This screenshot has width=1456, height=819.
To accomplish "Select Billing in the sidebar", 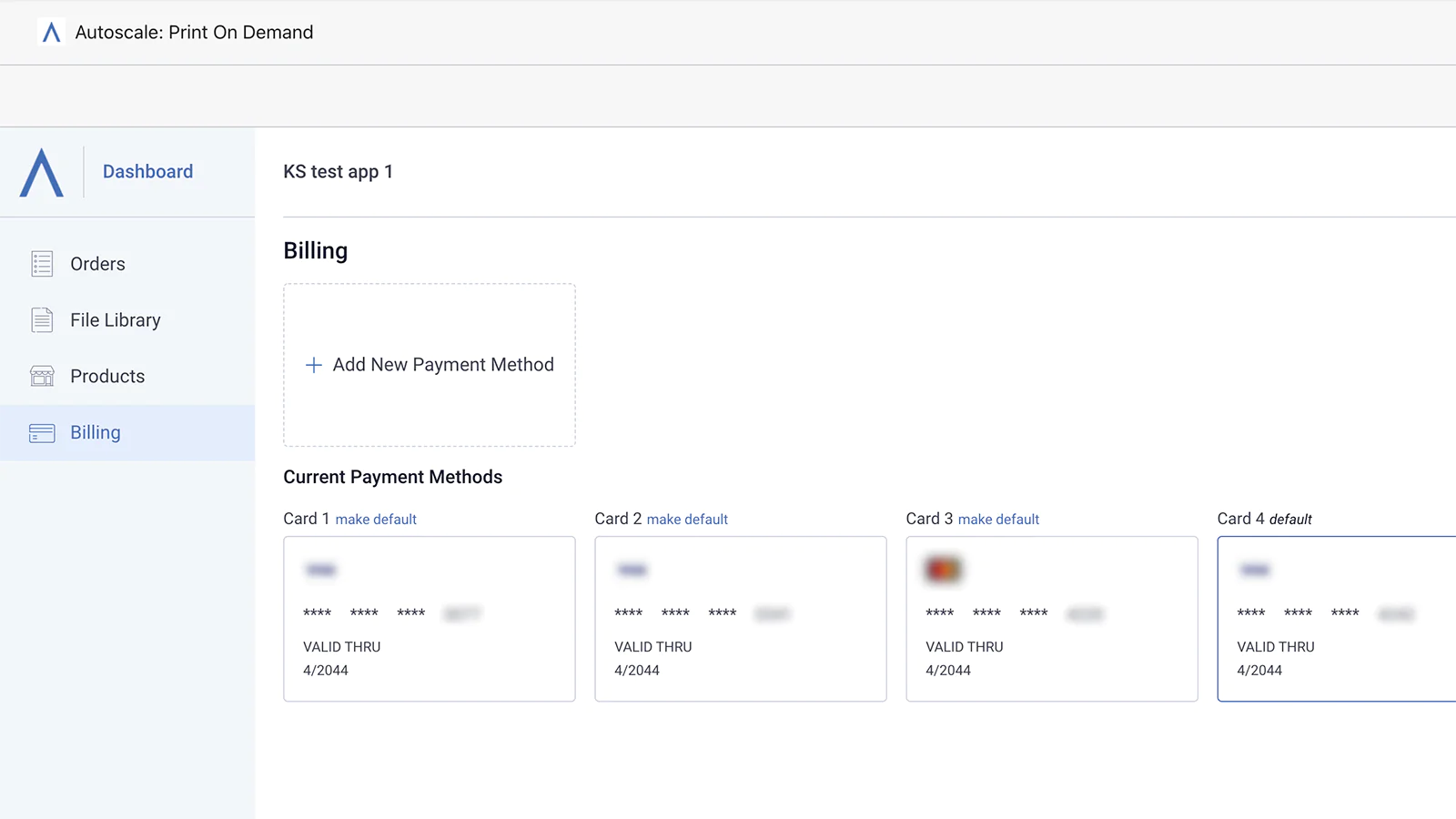I will (127, 433).
